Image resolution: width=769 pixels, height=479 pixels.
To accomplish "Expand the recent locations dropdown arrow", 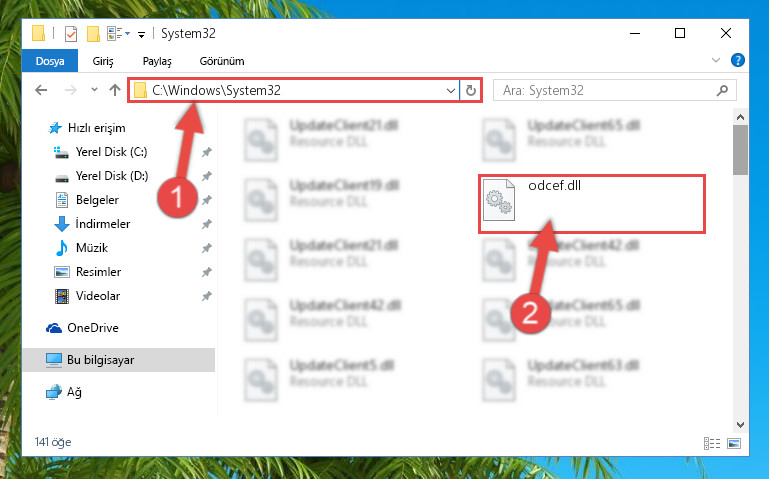I will click(x=94, y=90).
